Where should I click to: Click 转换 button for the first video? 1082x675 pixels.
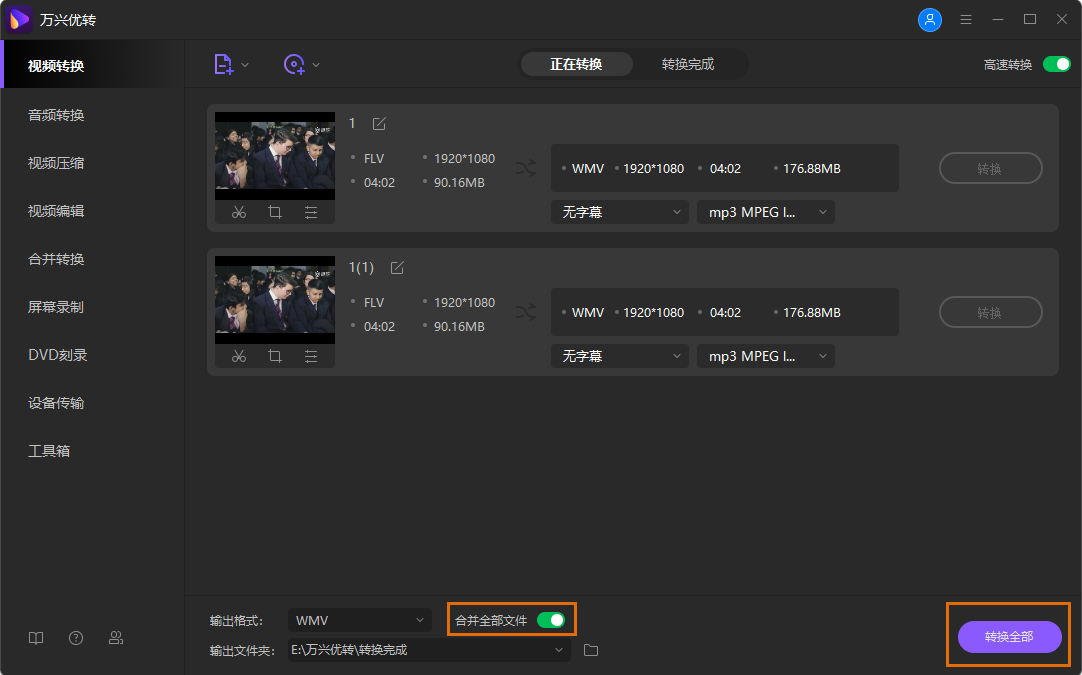[990, 168]
